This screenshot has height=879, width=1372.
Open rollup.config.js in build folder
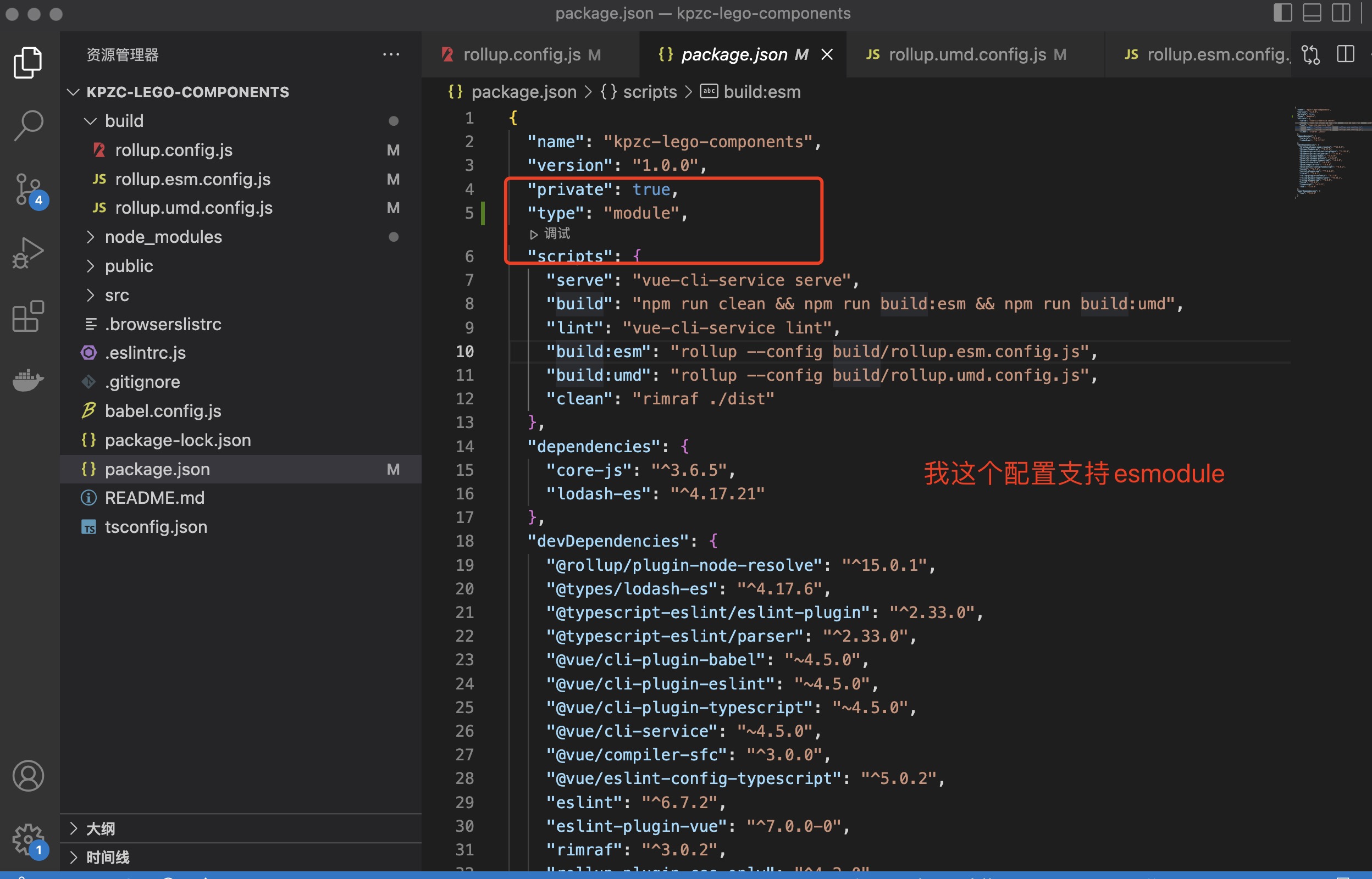pyautogui.click(x=240, y=150)
